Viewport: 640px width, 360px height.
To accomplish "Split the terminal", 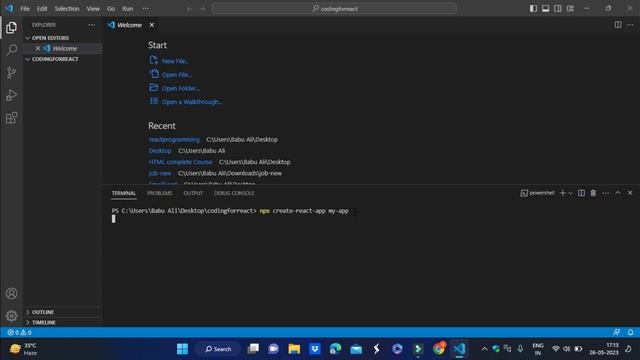I will tap(581, 193).
